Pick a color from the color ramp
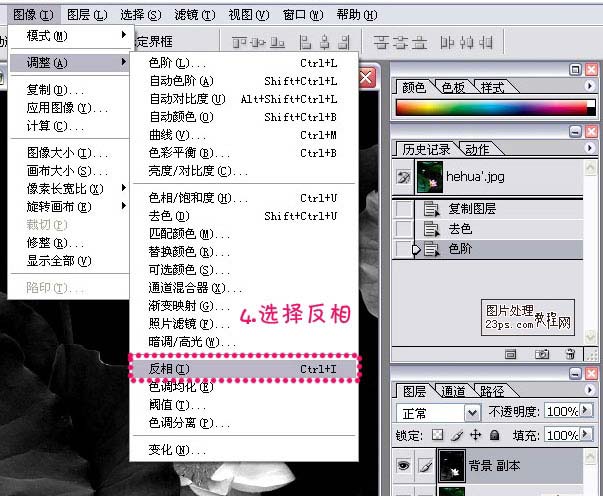The image size is (603, 496). pos(491,108)
